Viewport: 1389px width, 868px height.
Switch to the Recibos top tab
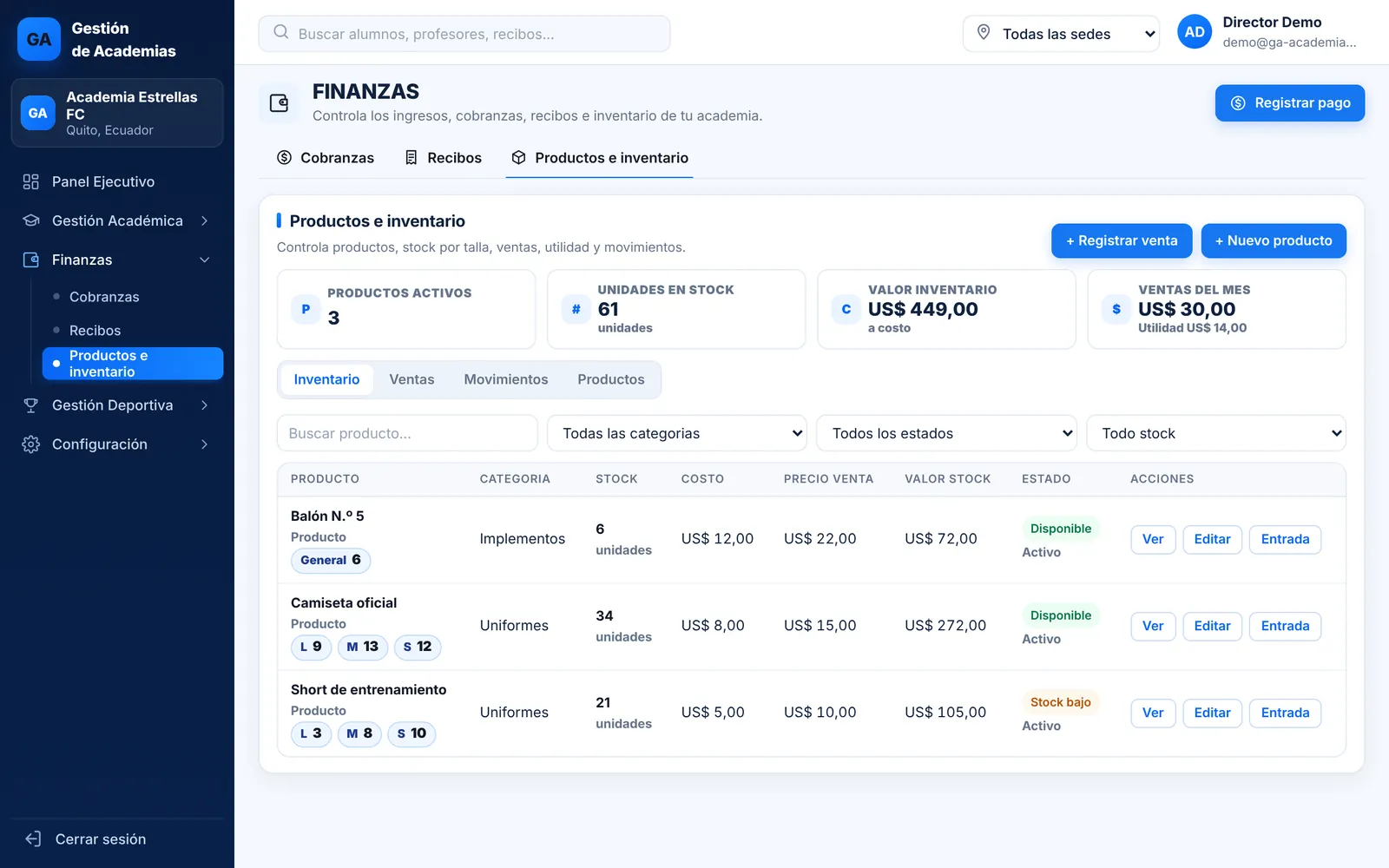click(x=444, y=158)
